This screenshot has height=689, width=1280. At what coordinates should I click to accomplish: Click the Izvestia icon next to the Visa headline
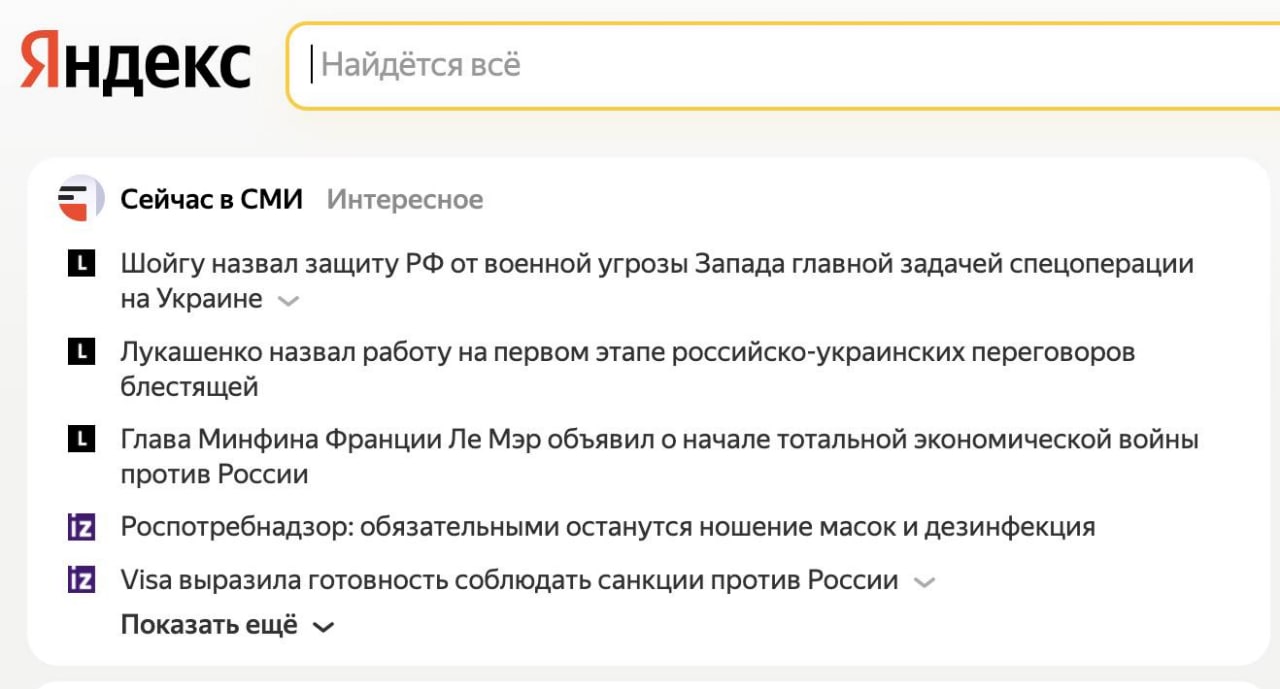pyautogui.click(x=80, y=581)
